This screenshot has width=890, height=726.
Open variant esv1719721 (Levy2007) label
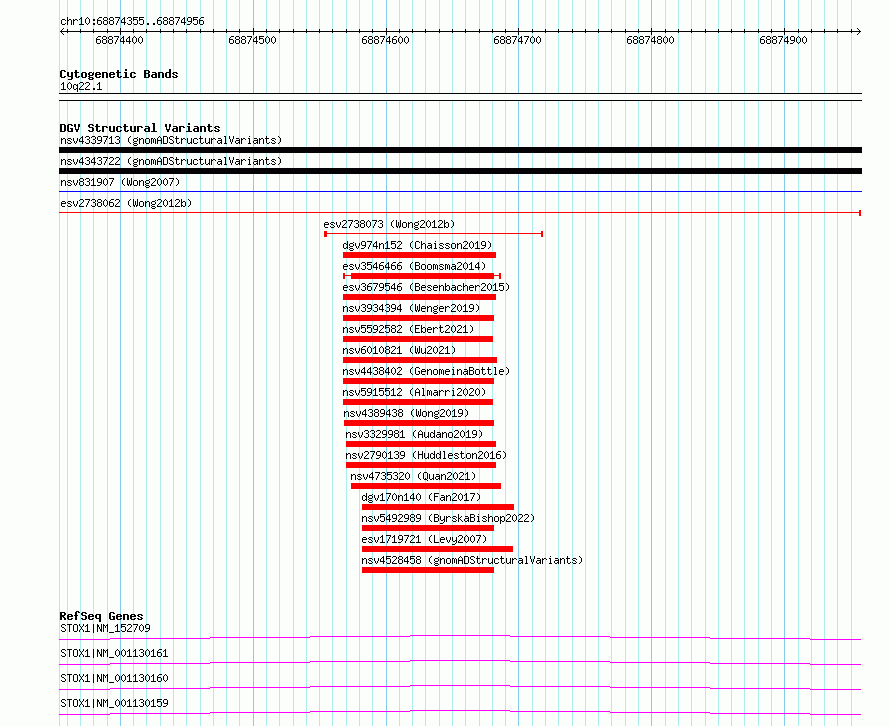[x=425, y=539]
